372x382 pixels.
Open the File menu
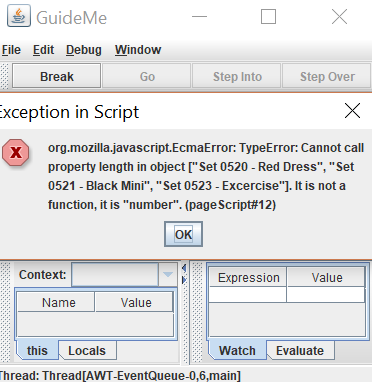click(x=11, y=50)
